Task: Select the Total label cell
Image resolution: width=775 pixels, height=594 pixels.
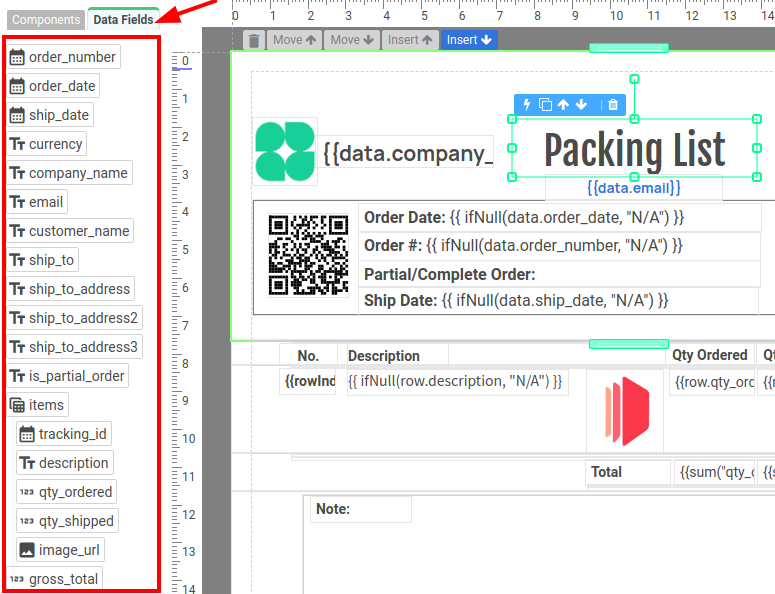Action: click(x=628, y=472)
